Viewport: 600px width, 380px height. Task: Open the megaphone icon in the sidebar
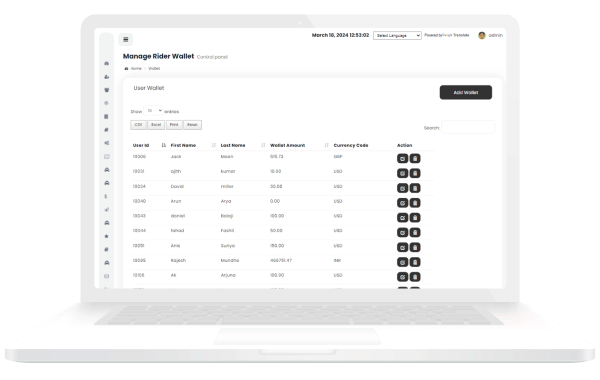pyautogui.click(x=107, y=210)
